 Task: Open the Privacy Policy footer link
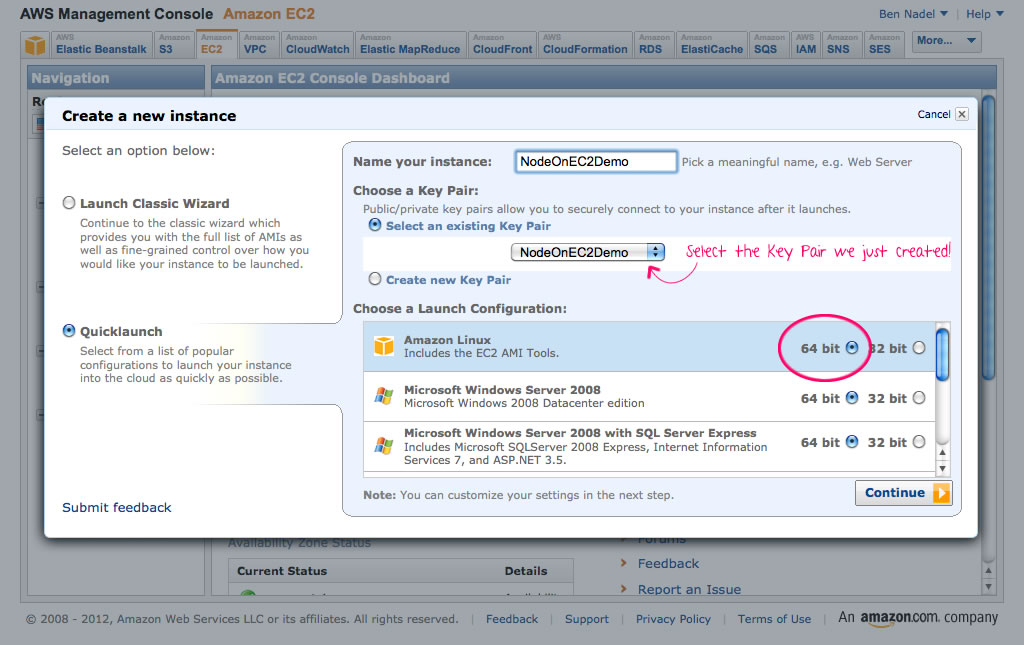coord(673,619)
